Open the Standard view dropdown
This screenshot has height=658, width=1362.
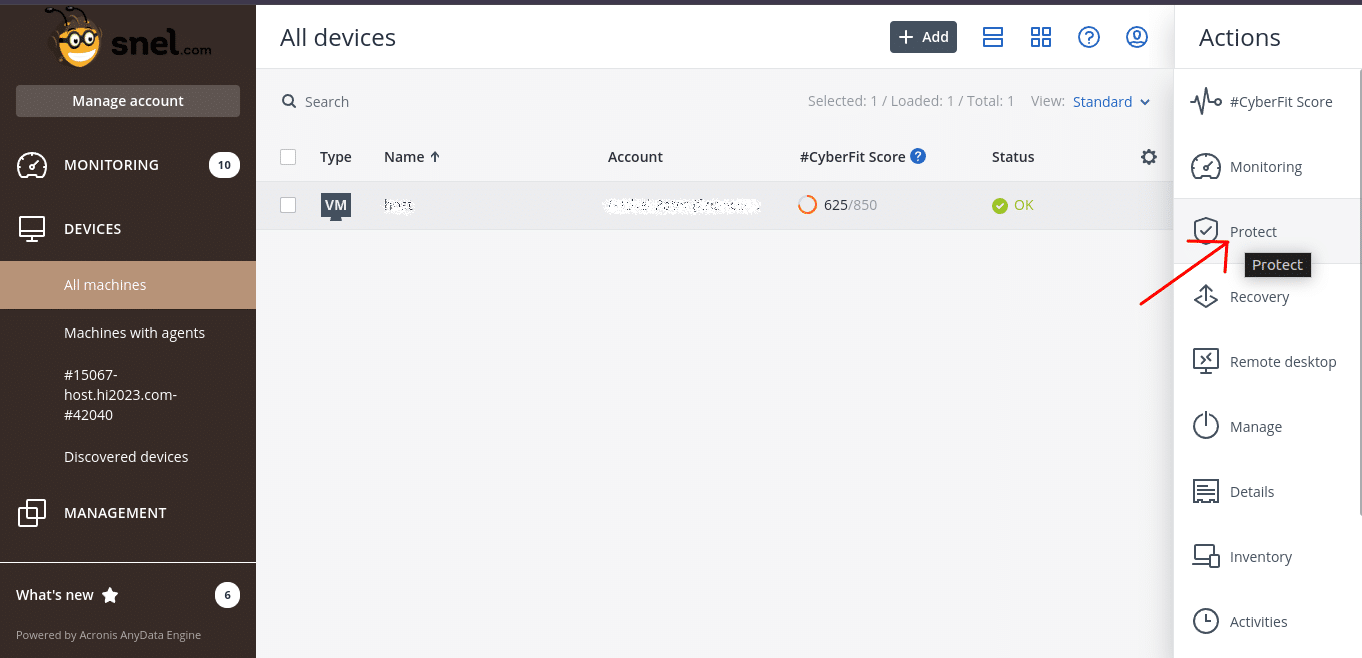[1111, 102]
